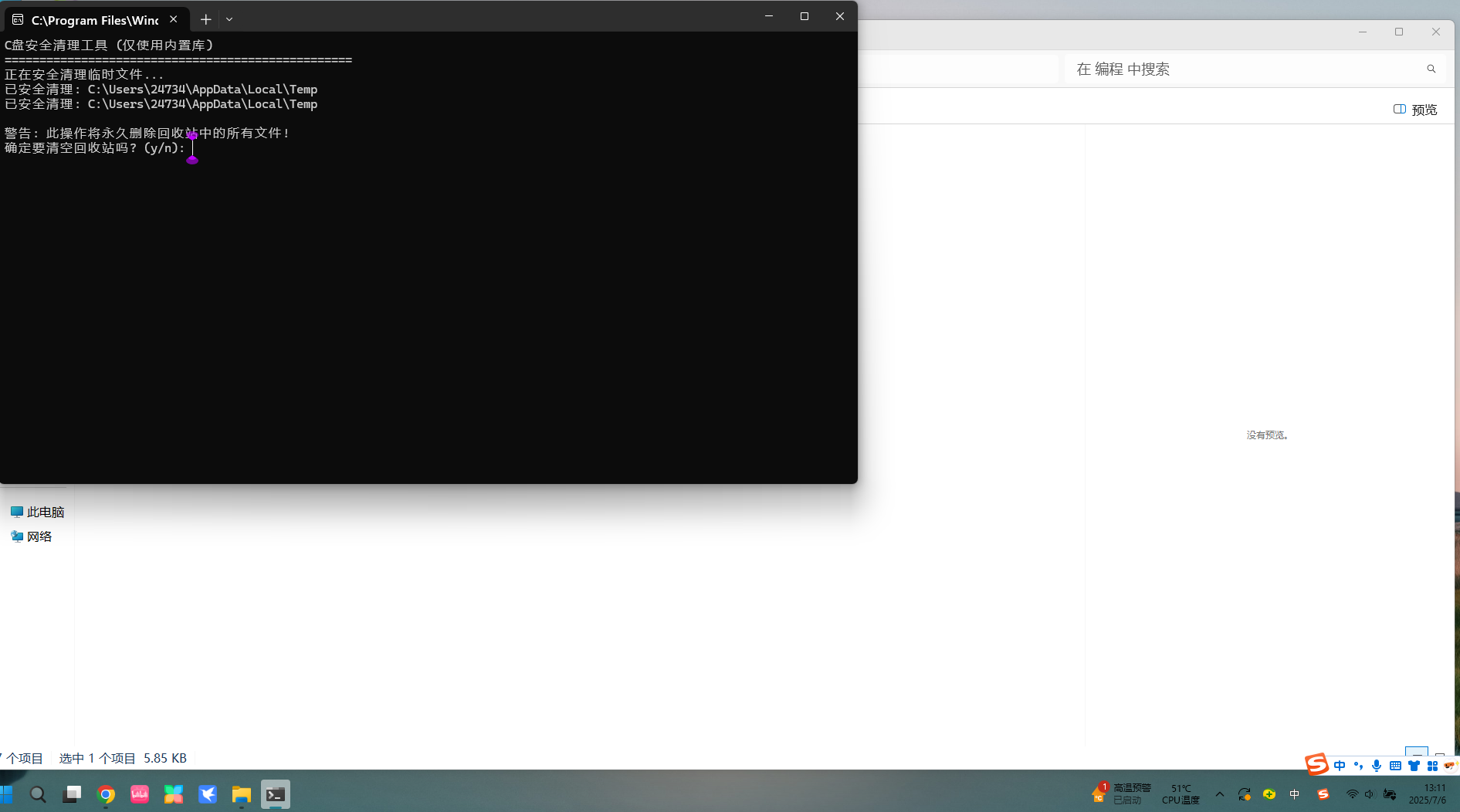Close the terminal window
1460x812 pixels.
point(840,16)
